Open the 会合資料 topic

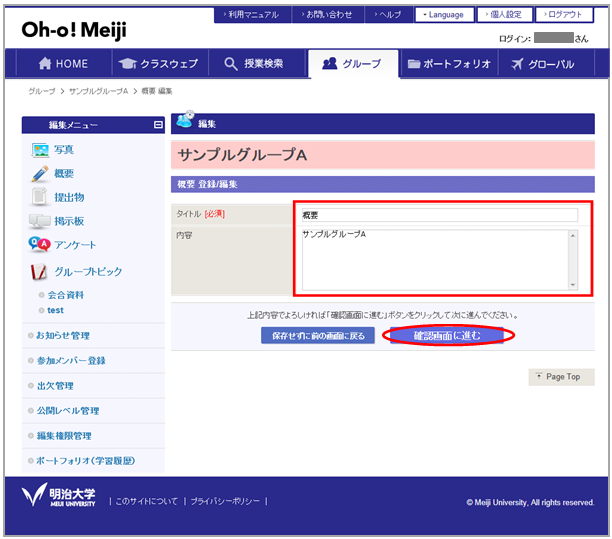[66, 295]
